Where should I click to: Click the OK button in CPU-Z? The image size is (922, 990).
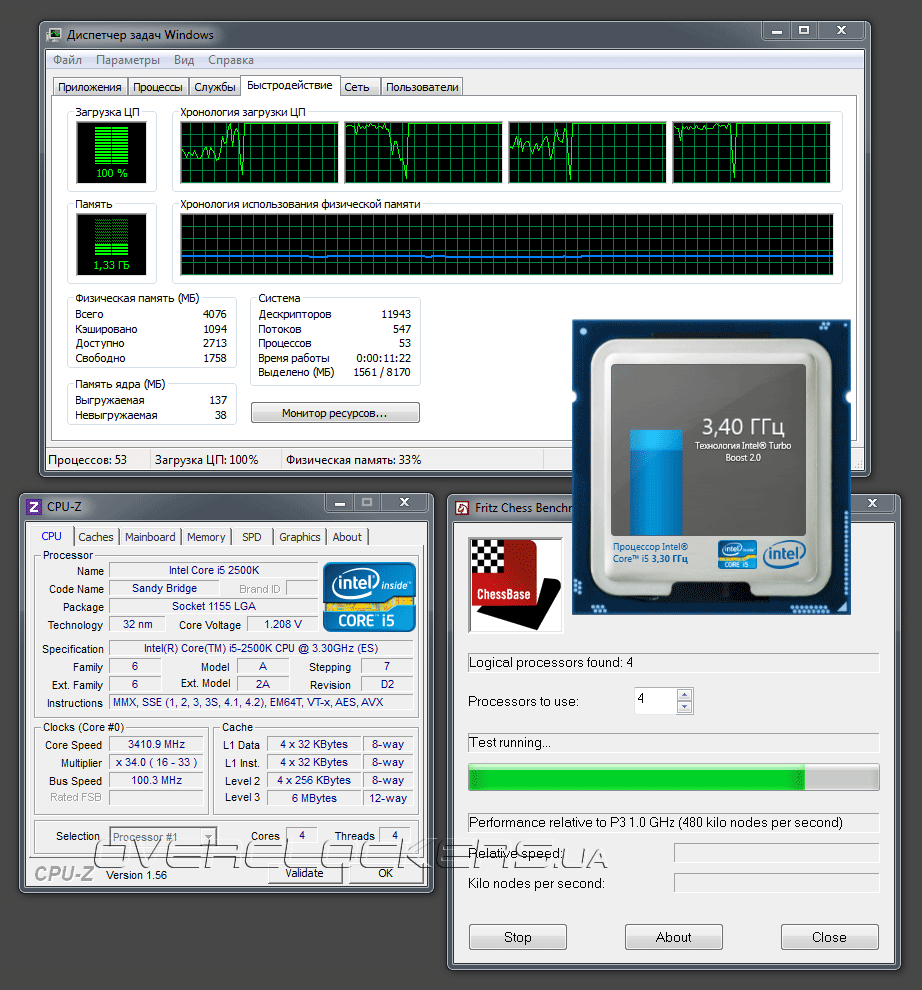[x=385, y=873]
